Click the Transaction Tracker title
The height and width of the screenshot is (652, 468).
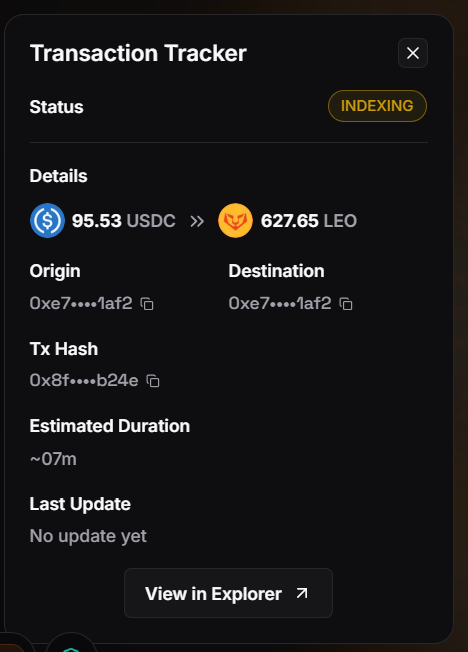coord(138,53)
